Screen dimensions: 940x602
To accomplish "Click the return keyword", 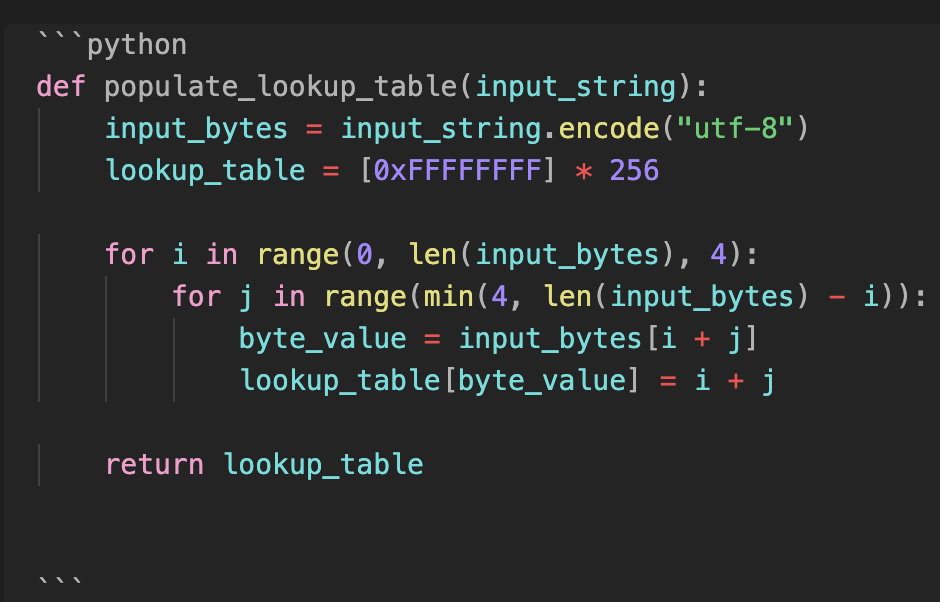I will (x=154, y=465).
